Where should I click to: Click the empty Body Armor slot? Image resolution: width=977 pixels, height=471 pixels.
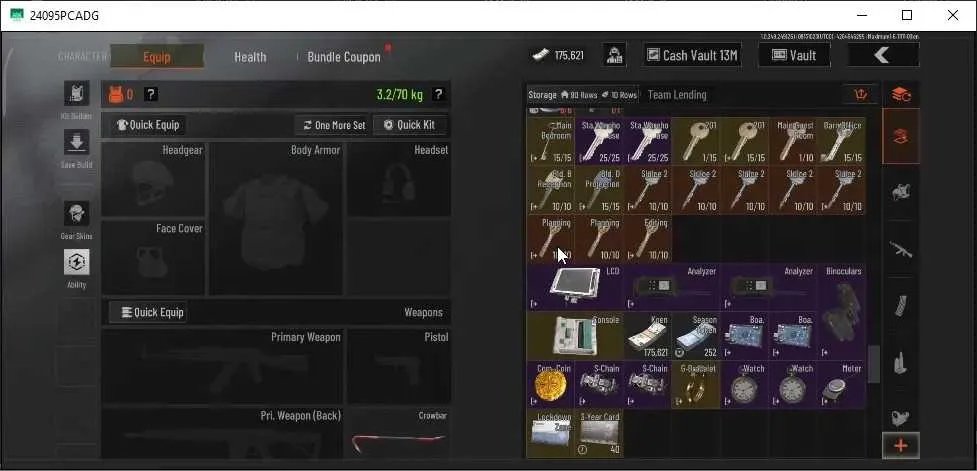[x=275, y=219]
